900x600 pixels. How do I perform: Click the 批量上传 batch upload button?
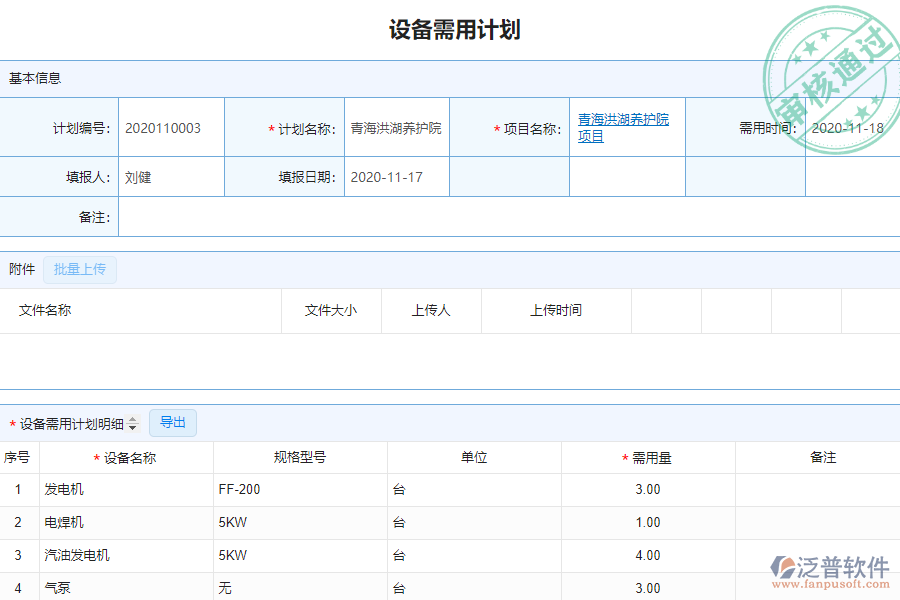click(x=80, y=270)
